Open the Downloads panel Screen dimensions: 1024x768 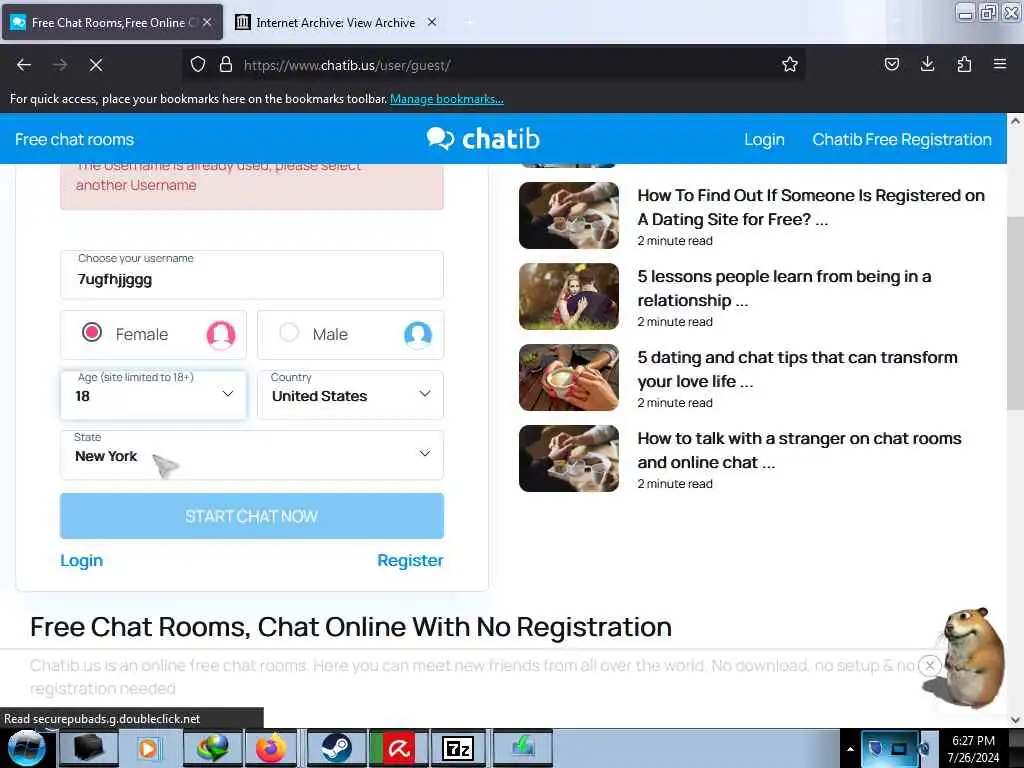pos(927,64)
